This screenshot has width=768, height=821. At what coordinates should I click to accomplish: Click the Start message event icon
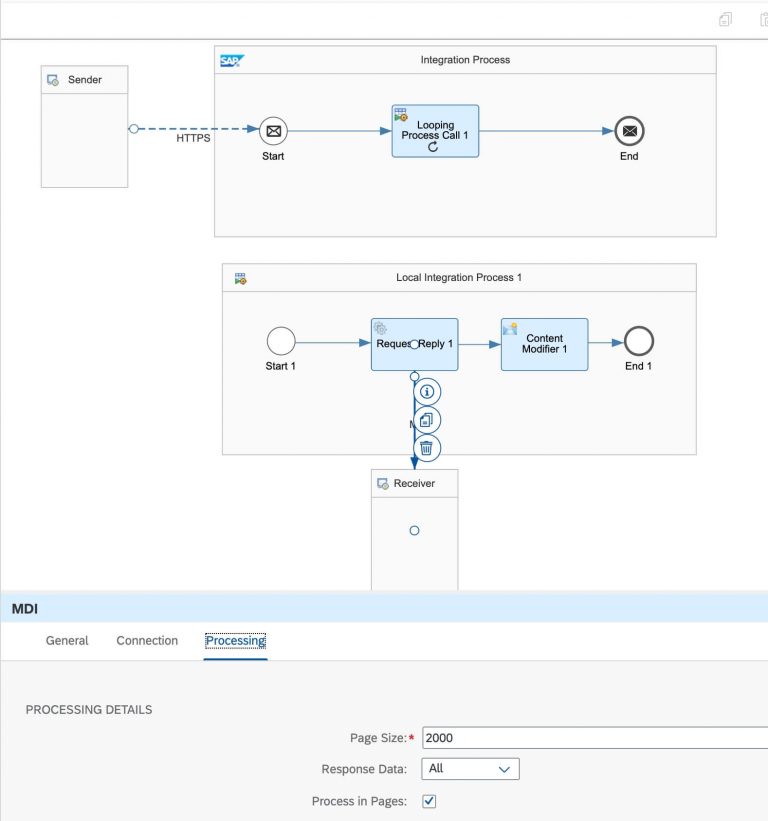coord(273,130)
